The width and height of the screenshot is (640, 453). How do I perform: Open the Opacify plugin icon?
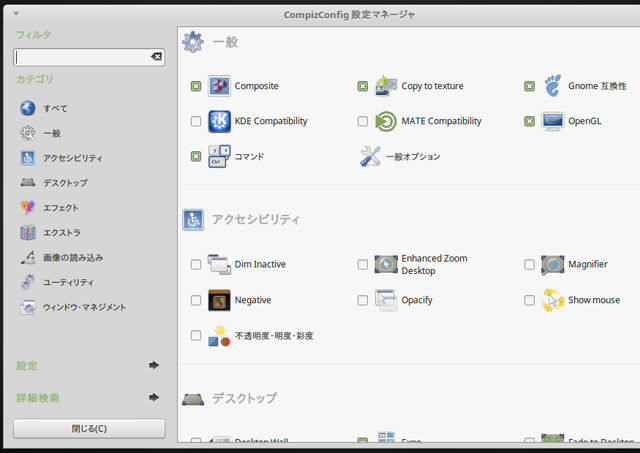[386, 300]
